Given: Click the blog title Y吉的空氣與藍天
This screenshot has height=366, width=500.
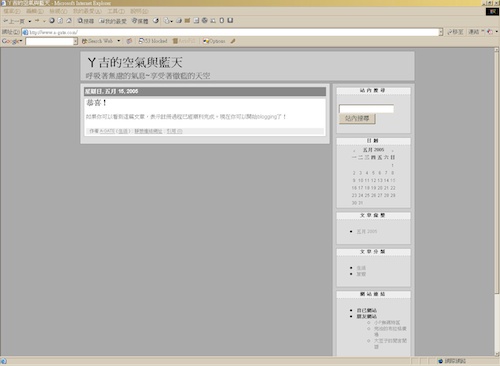Looking at the screenshot, I should tap(135, 62).
